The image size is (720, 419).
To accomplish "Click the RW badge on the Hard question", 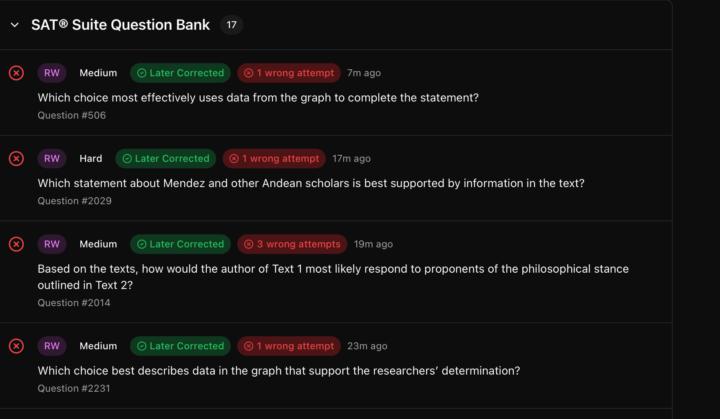I will [52, 158].
